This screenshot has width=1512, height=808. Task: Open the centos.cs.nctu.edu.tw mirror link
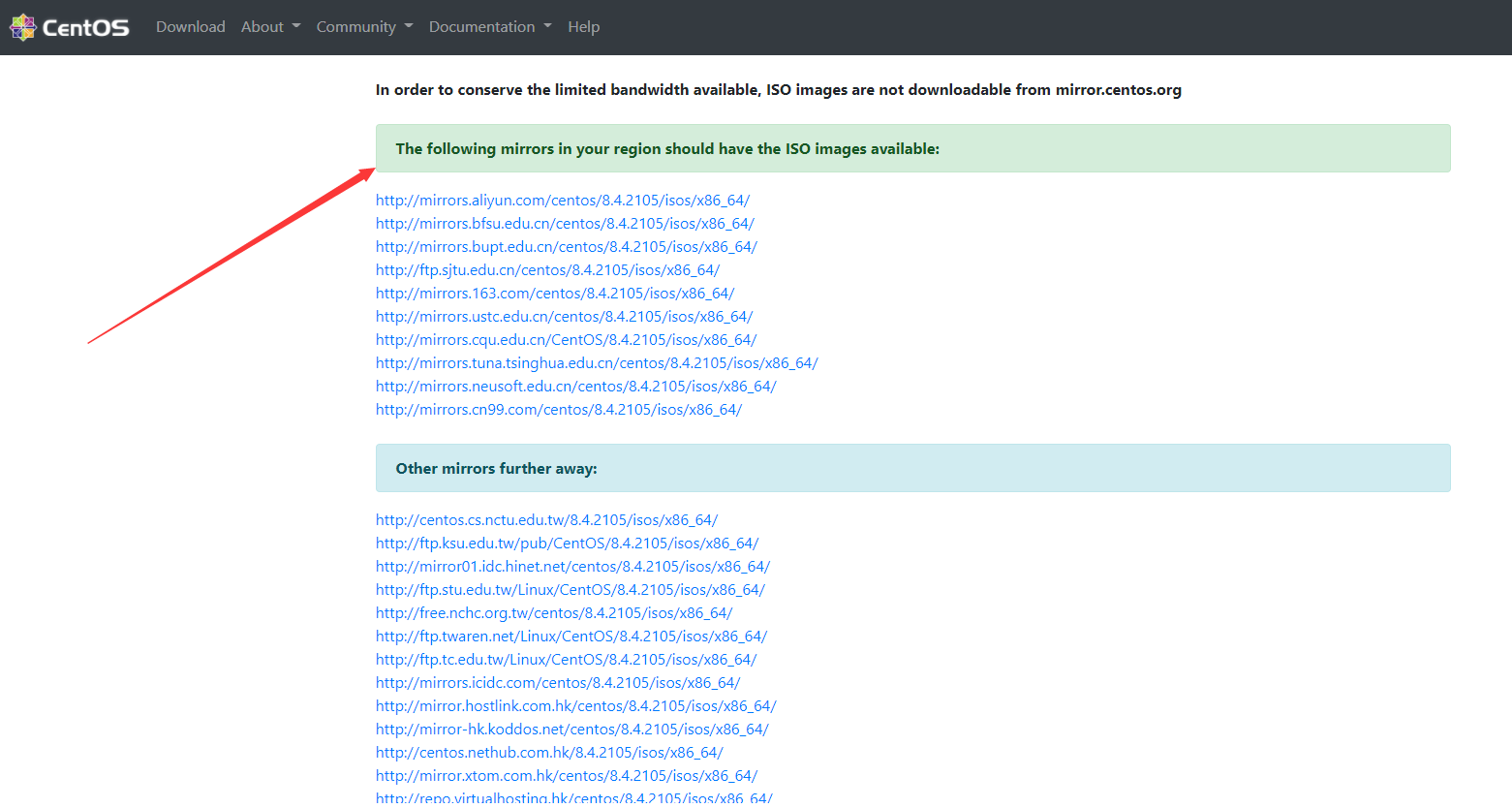[x=547, y=520]
